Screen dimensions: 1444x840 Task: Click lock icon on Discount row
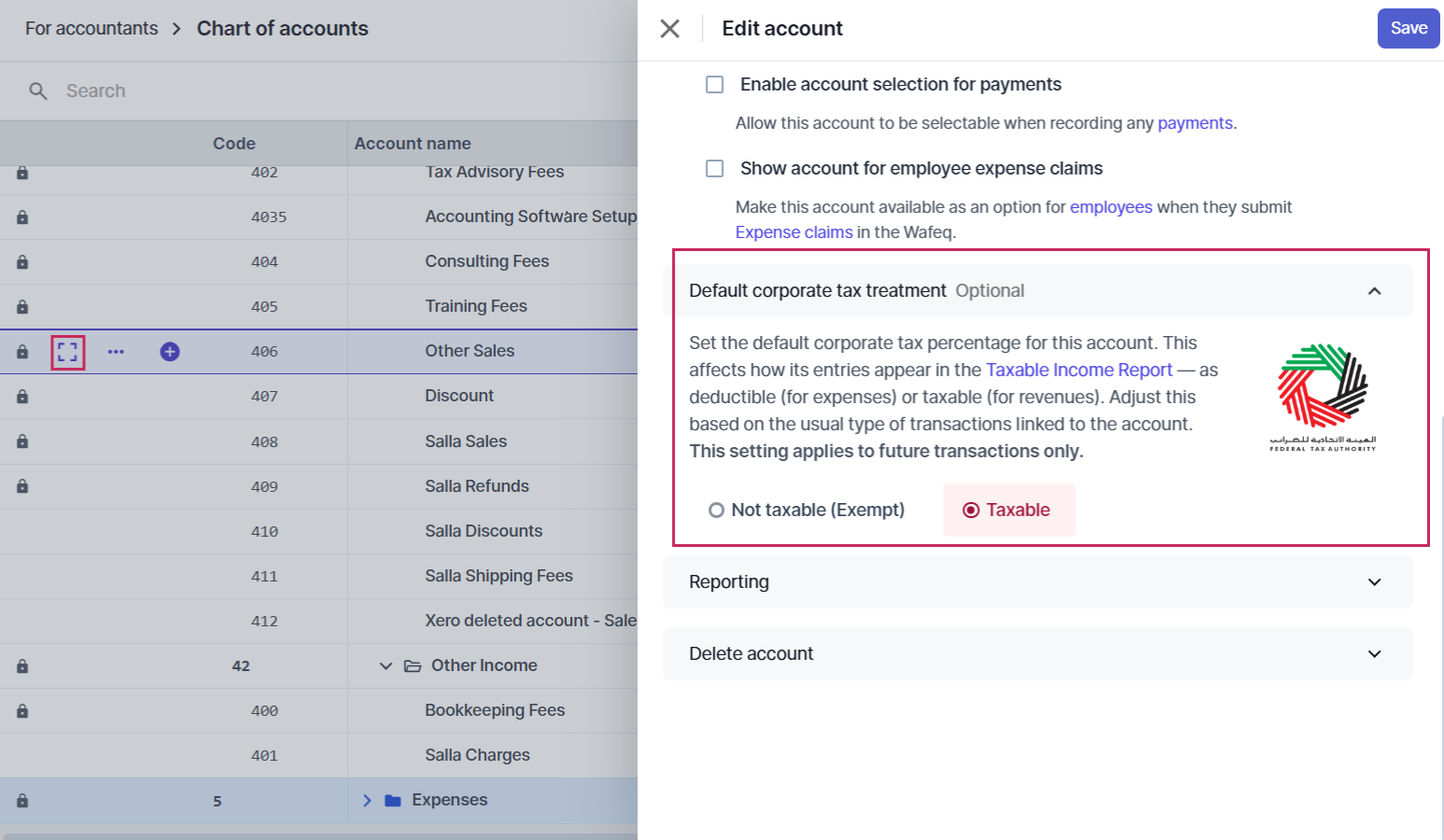(x=22, y=397)
